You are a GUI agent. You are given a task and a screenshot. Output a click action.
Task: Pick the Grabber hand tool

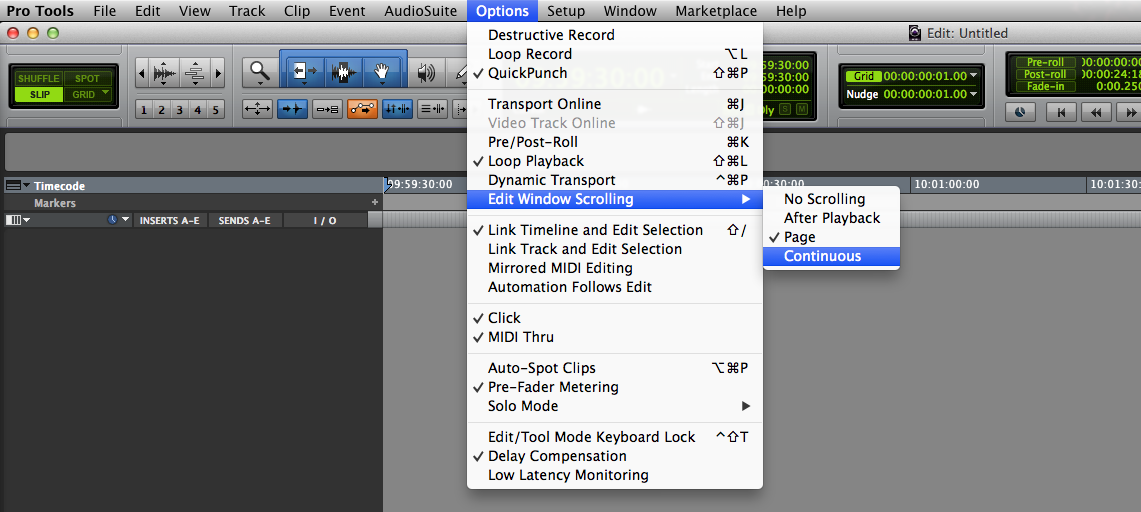point(382,72)
